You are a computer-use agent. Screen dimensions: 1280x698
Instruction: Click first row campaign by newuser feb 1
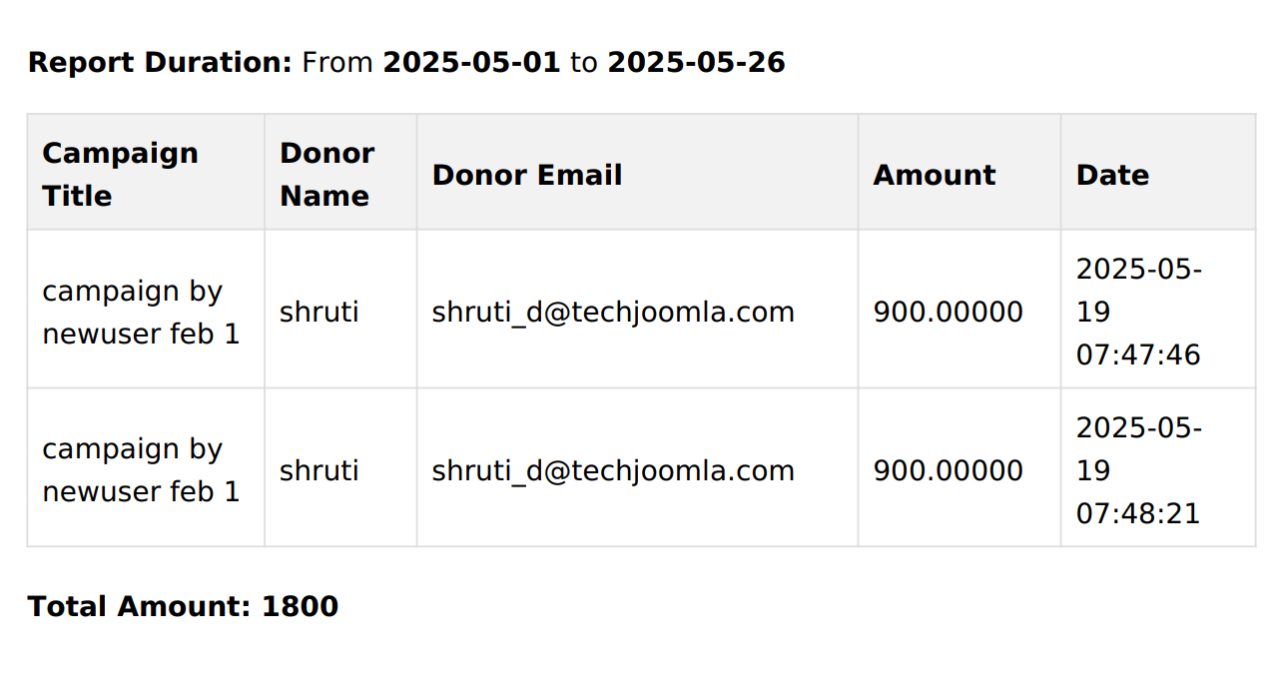tap(141, 312)
